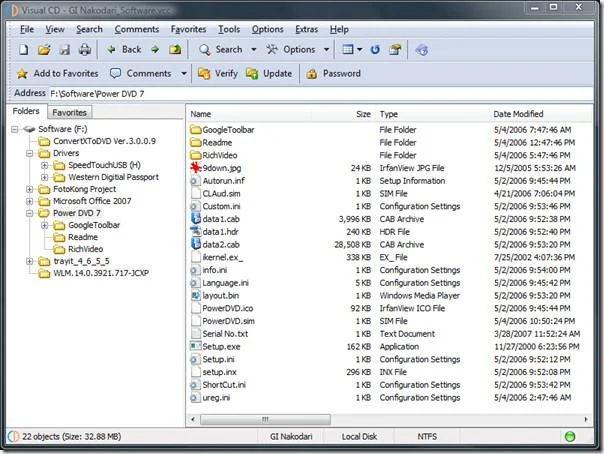The height and width of the screenshot is (454, 604).
Task: Collapse the Power DVD 7 tree node
Action: coord(29,213)
